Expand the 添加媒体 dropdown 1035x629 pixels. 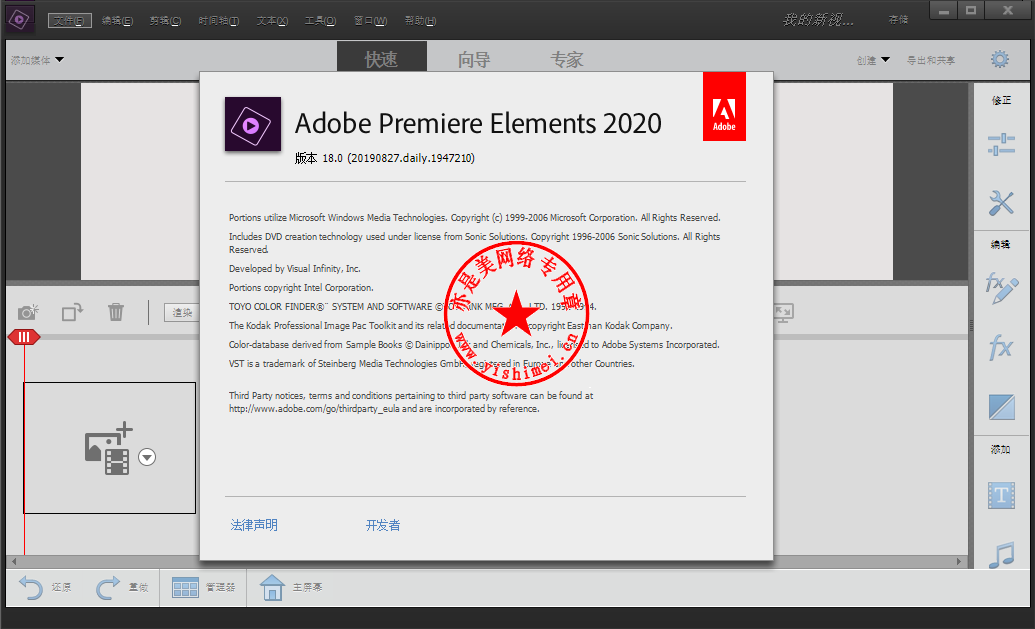(x=37, y=60)
